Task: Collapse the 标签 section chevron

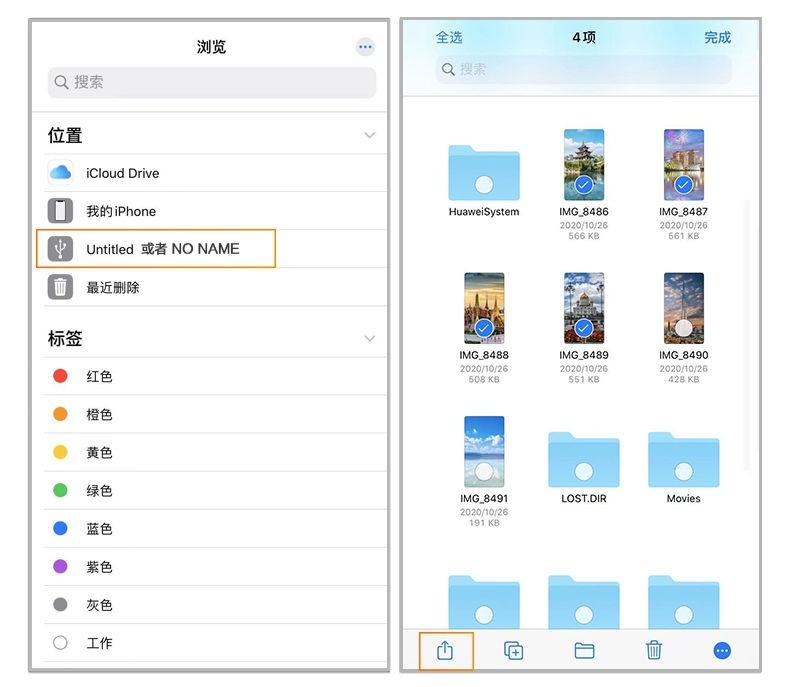Action: [370, 338]
